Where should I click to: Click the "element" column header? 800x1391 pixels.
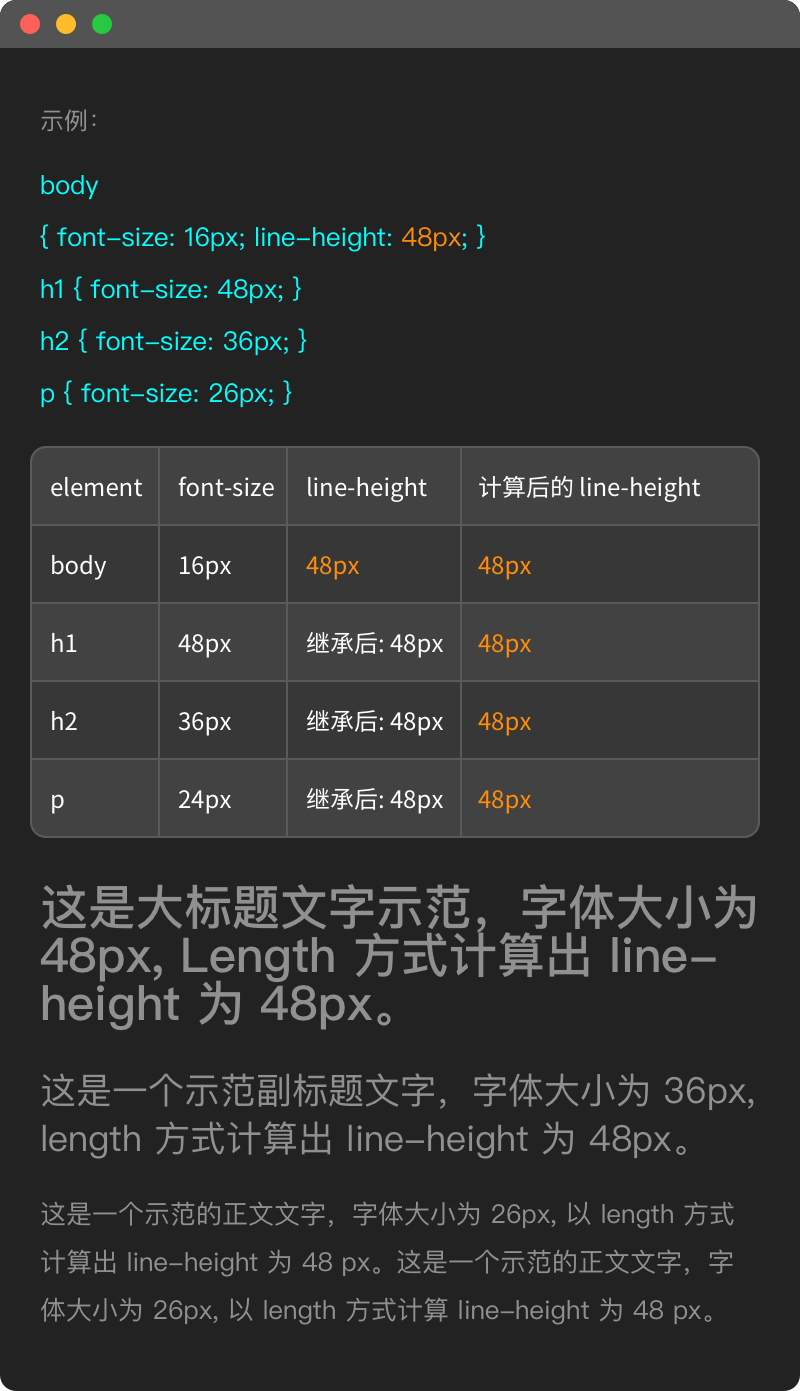96,488
